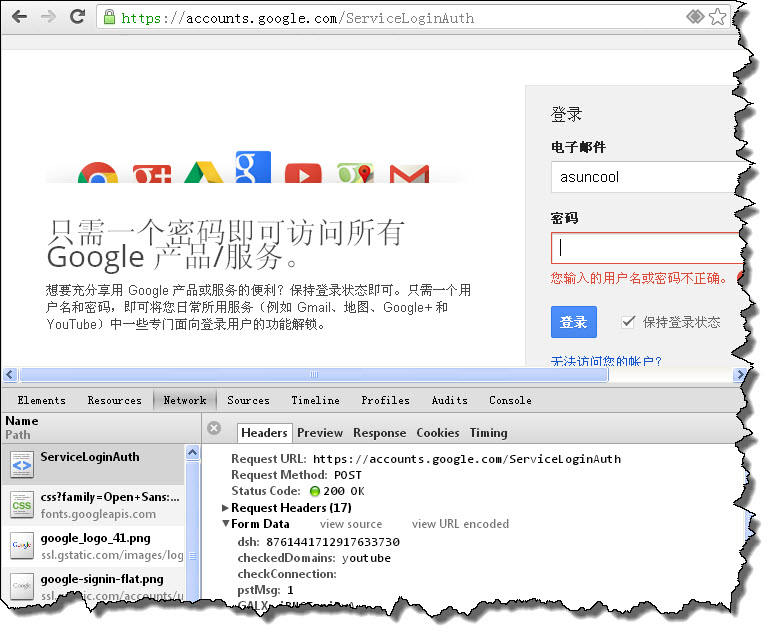The height and width of the screenshot is (639, 778).
Task: Click the Gmail product icon
Action: coord(409,173)
